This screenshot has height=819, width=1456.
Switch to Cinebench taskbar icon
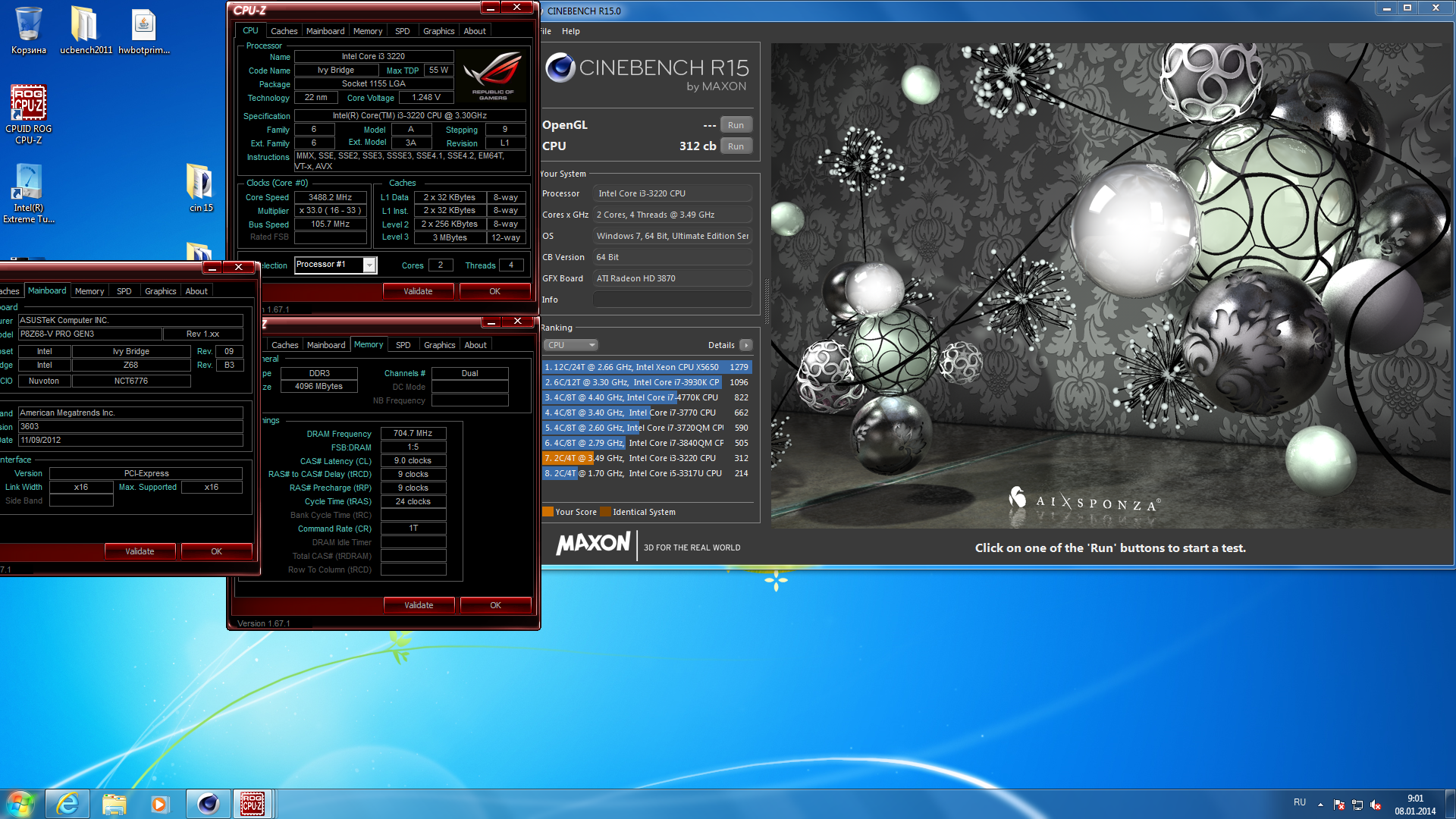208,804
